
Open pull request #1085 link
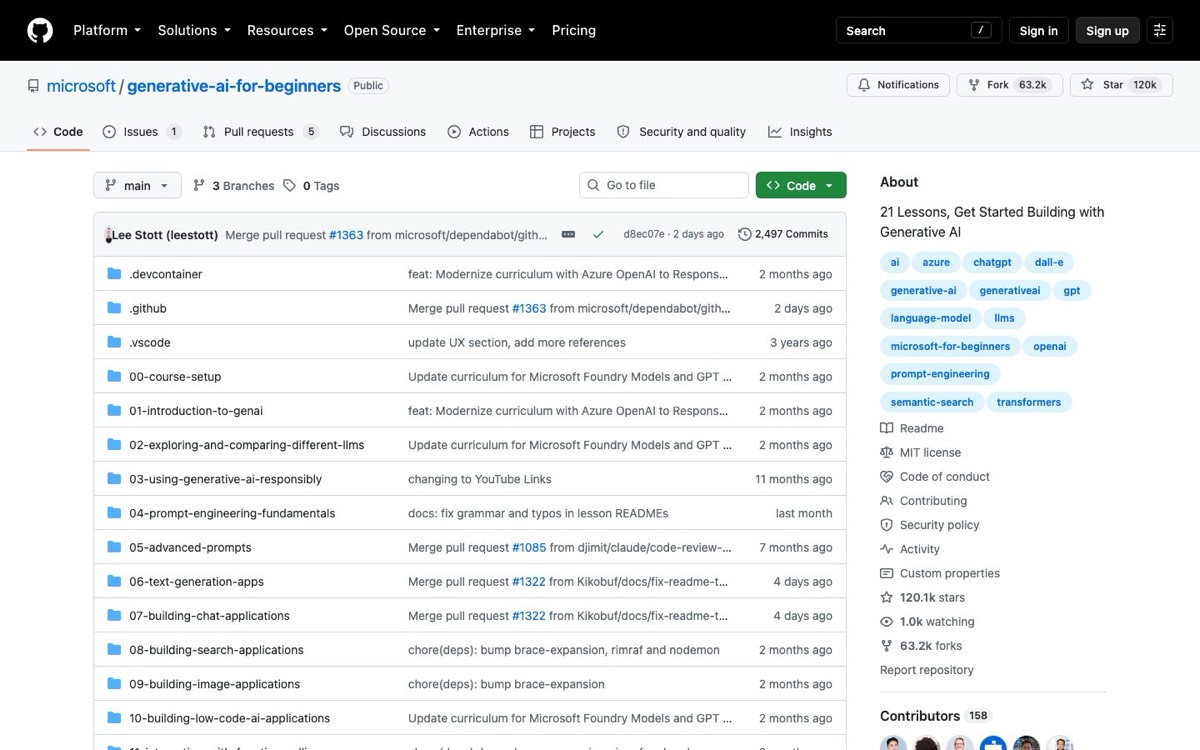pos(529,547)
